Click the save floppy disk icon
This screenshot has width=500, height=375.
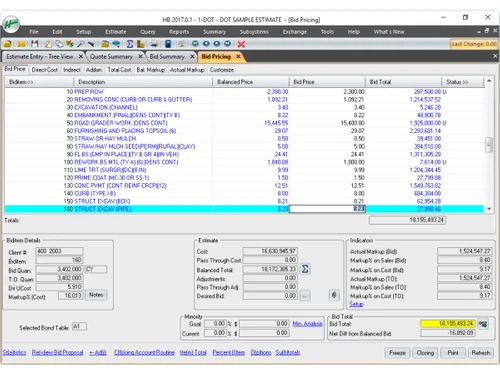coord(35,44)
